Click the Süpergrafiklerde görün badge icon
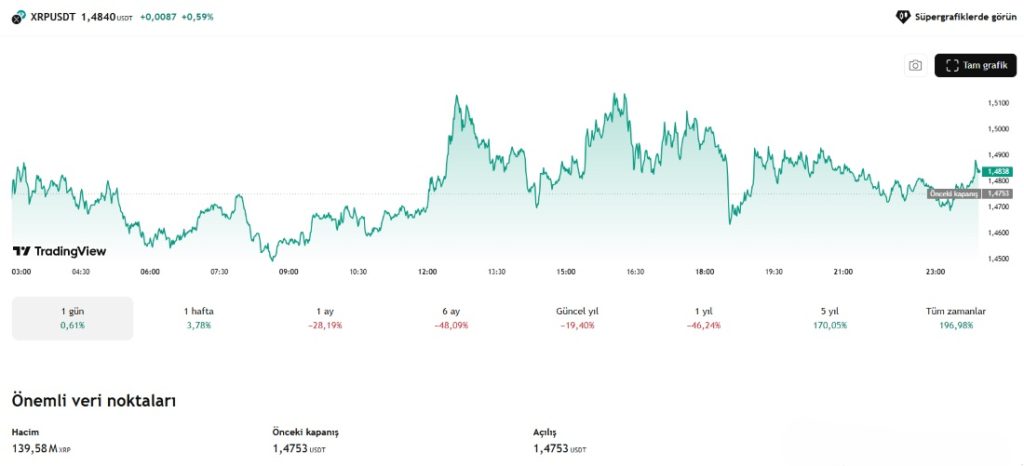 pos(902,17)
